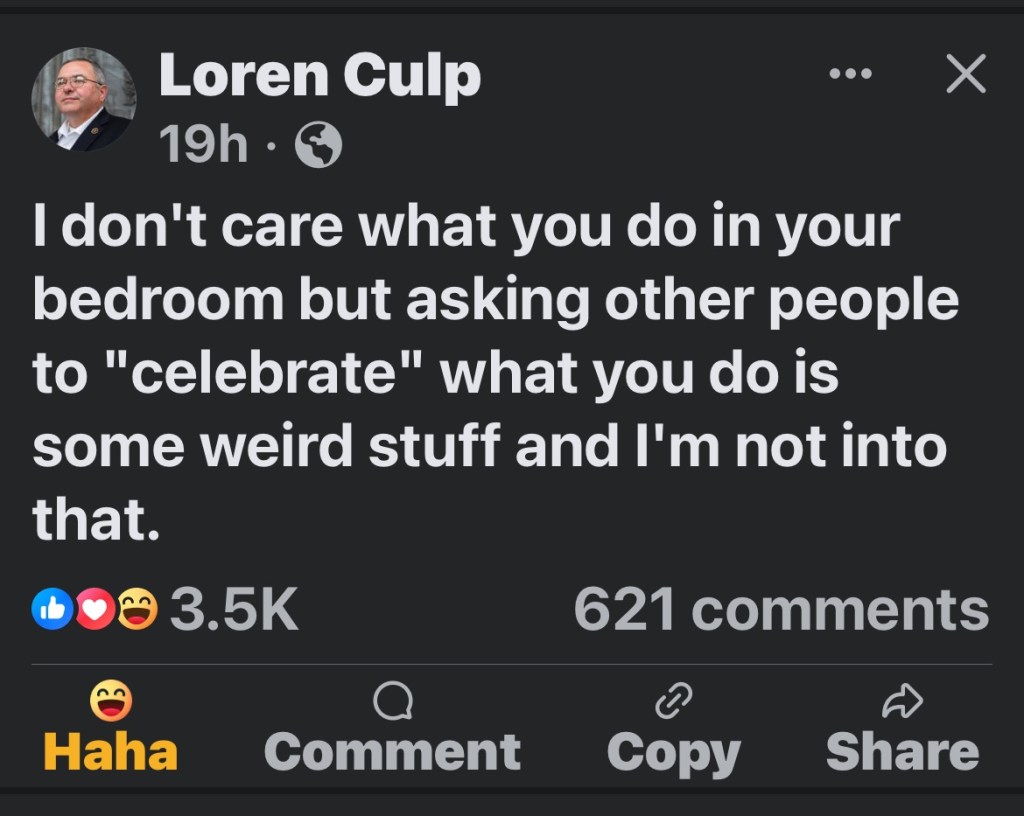Viewport: 1024px width, 816px height.
Task: Dismiss the post with the X button
Action: tap(965, 75)
